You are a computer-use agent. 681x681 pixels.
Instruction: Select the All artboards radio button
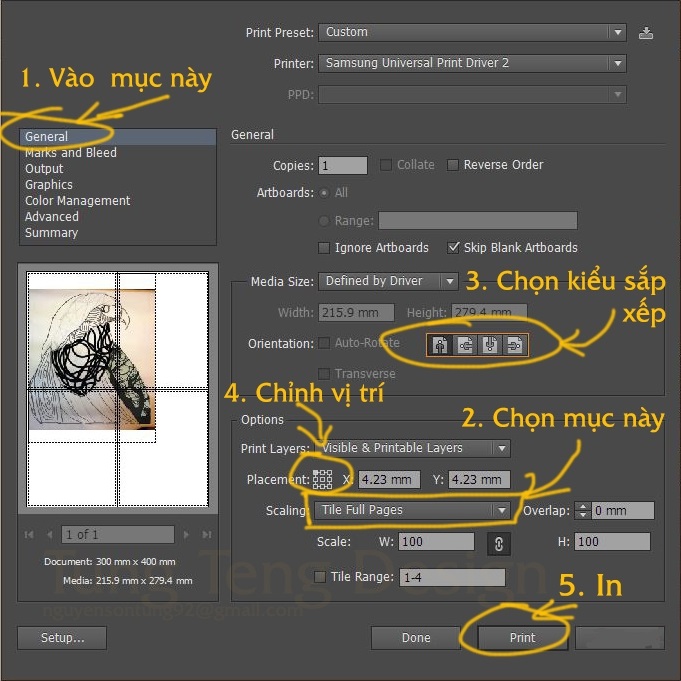[x=324, y=193]
